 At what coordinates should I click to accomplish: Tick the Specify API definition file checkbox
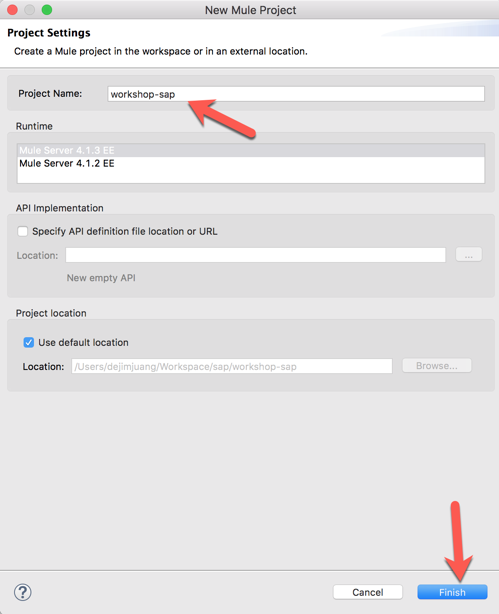[x=23, y=231]
